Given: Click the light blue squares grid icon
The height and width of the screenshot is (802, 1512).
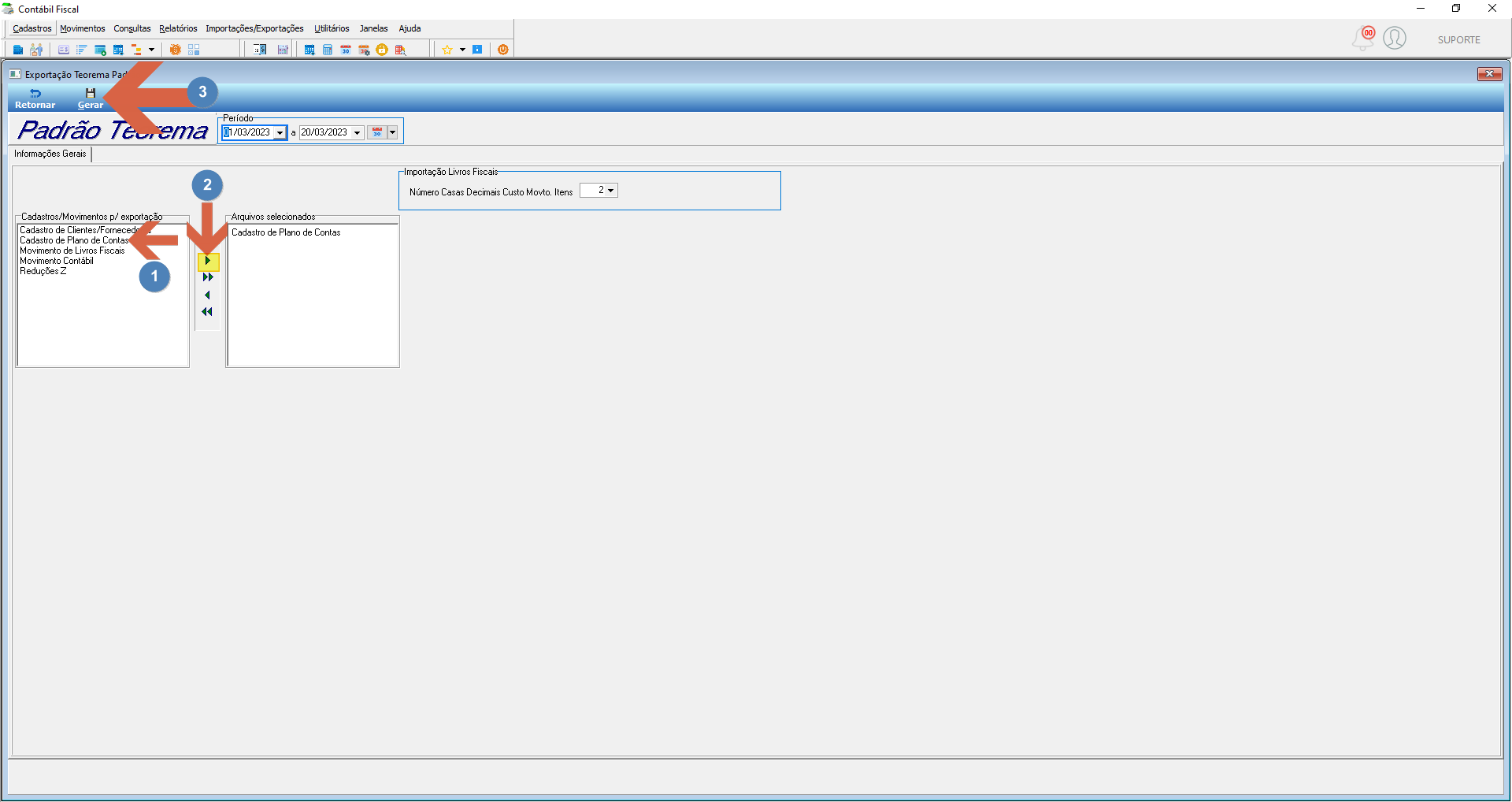Looking at the screenshot, I should (x=194, y=50).
